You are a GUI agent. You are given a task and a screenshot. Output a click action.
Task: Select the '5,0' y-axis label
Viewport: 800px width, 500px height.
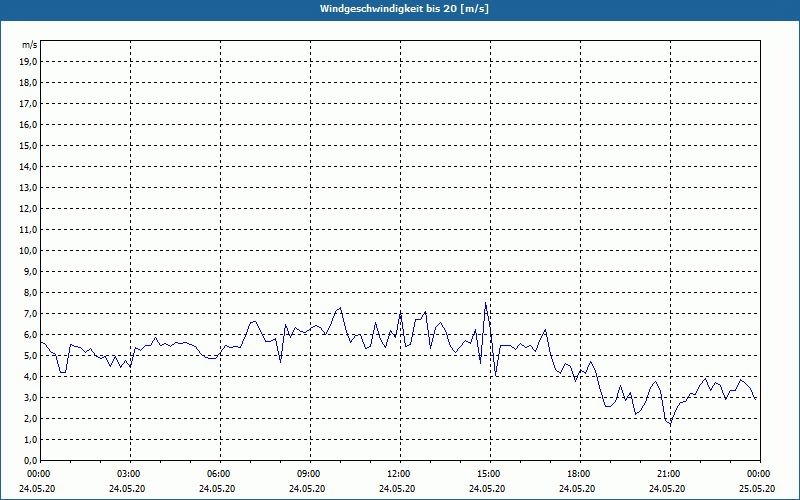pos(30,355)
